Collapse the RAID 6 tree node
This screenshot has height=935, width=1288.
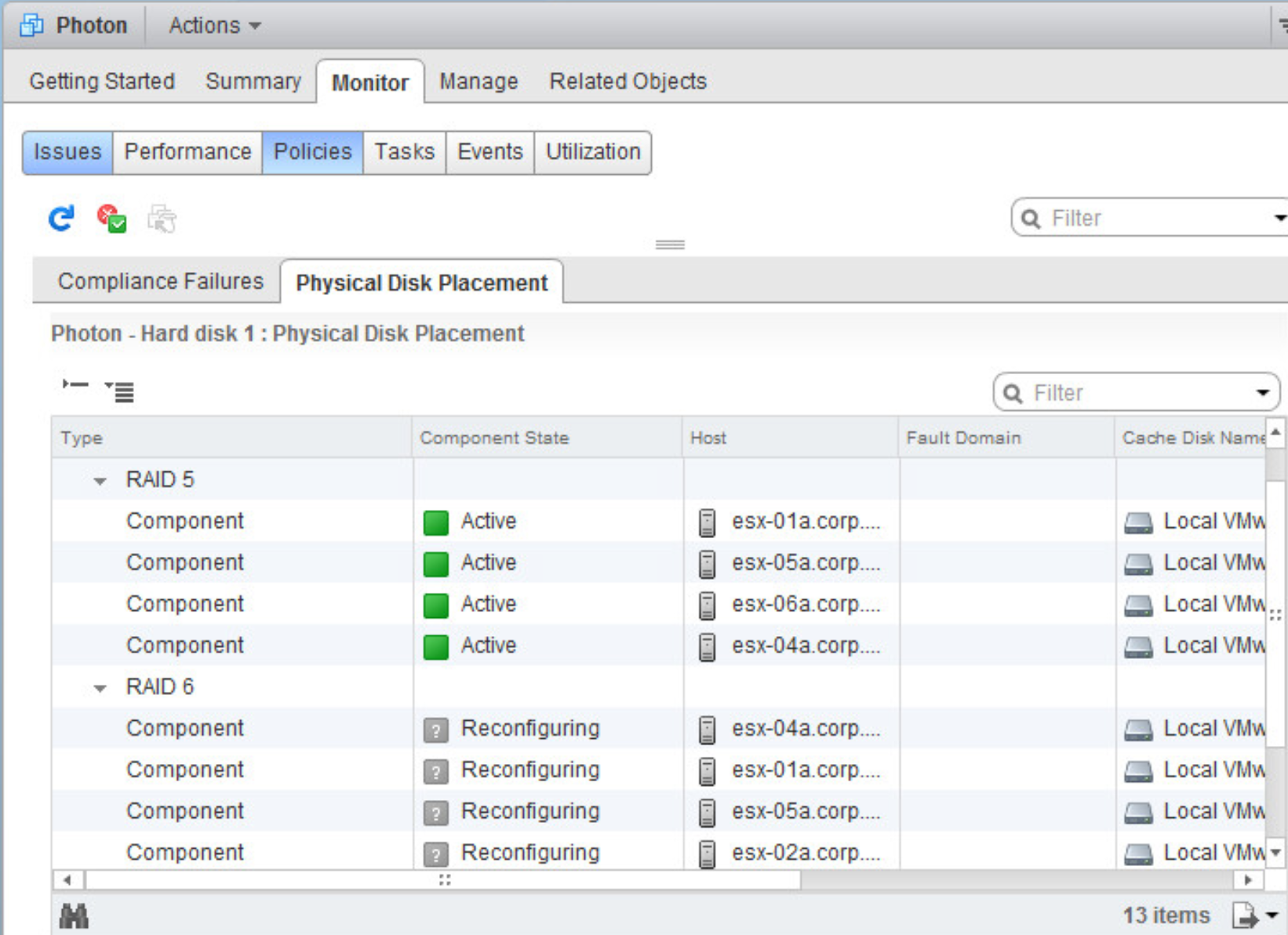[x=100, y=688]
